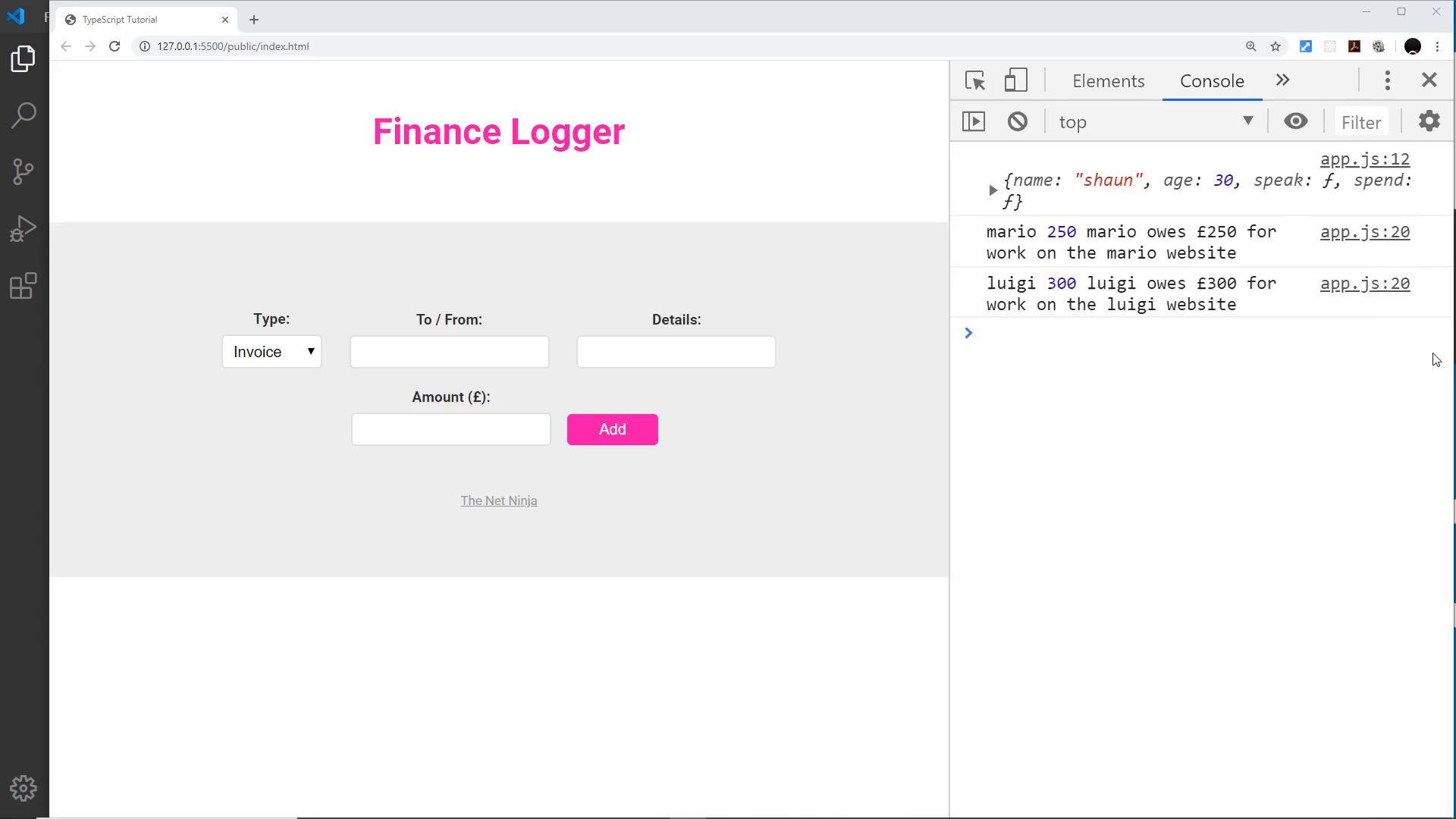
Task: Focus the Amount (£) input field
Action: coord(451,429)
